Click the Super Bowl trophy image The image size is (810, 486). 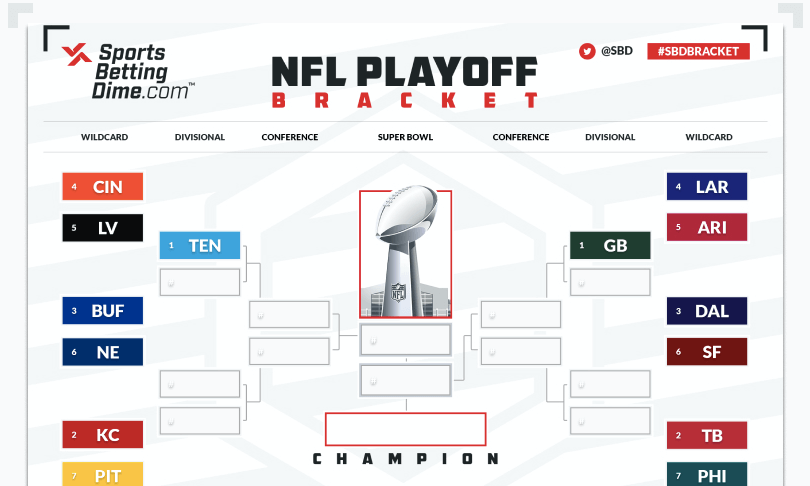[x=406, y=253]
